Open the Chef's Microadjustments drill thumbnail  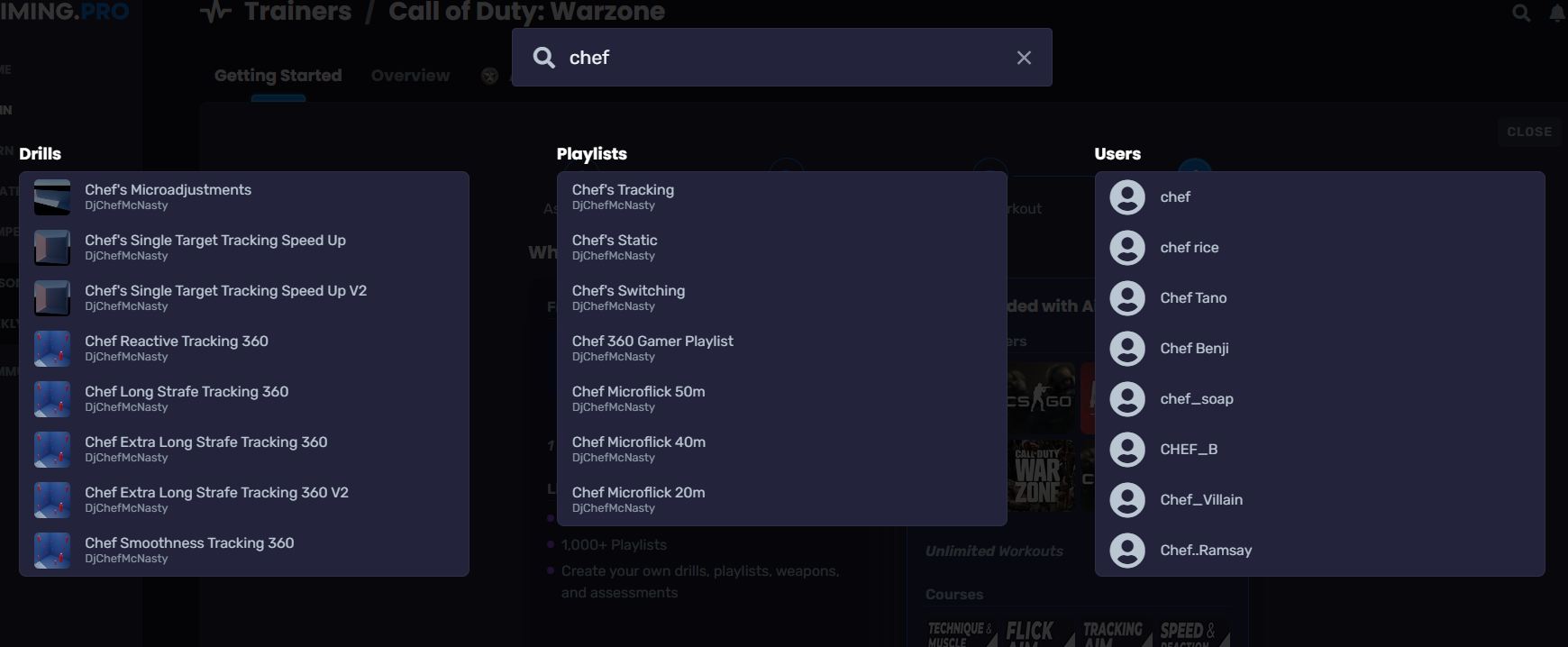(x=52, y=197)
